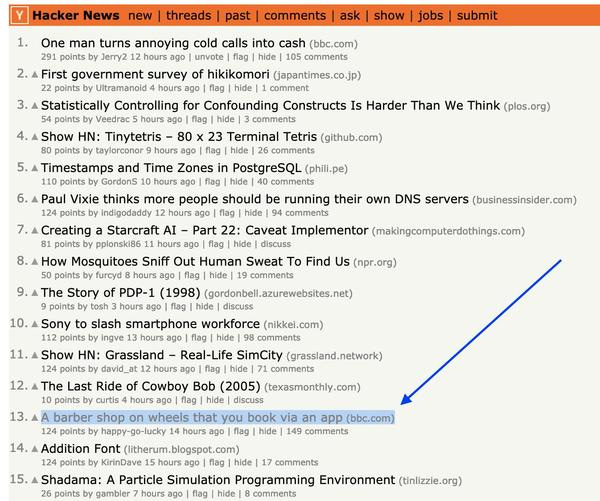Open the ask section

pos(349,16)
